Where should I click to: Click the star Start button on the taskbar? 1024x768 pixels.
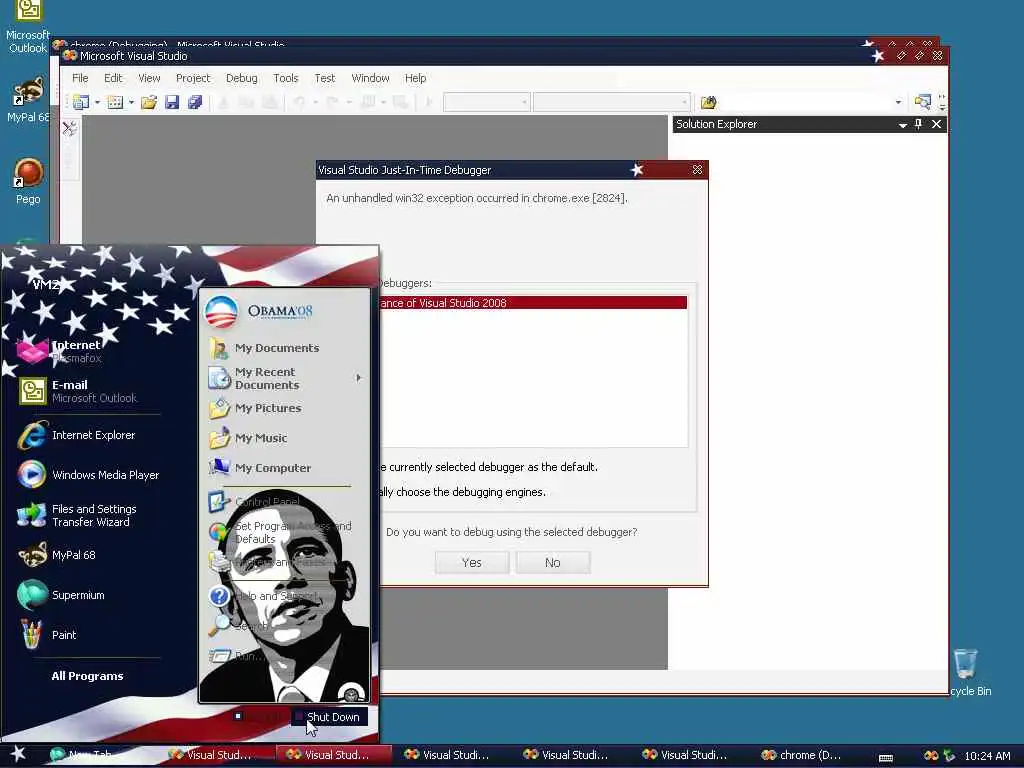pos(18,754)
